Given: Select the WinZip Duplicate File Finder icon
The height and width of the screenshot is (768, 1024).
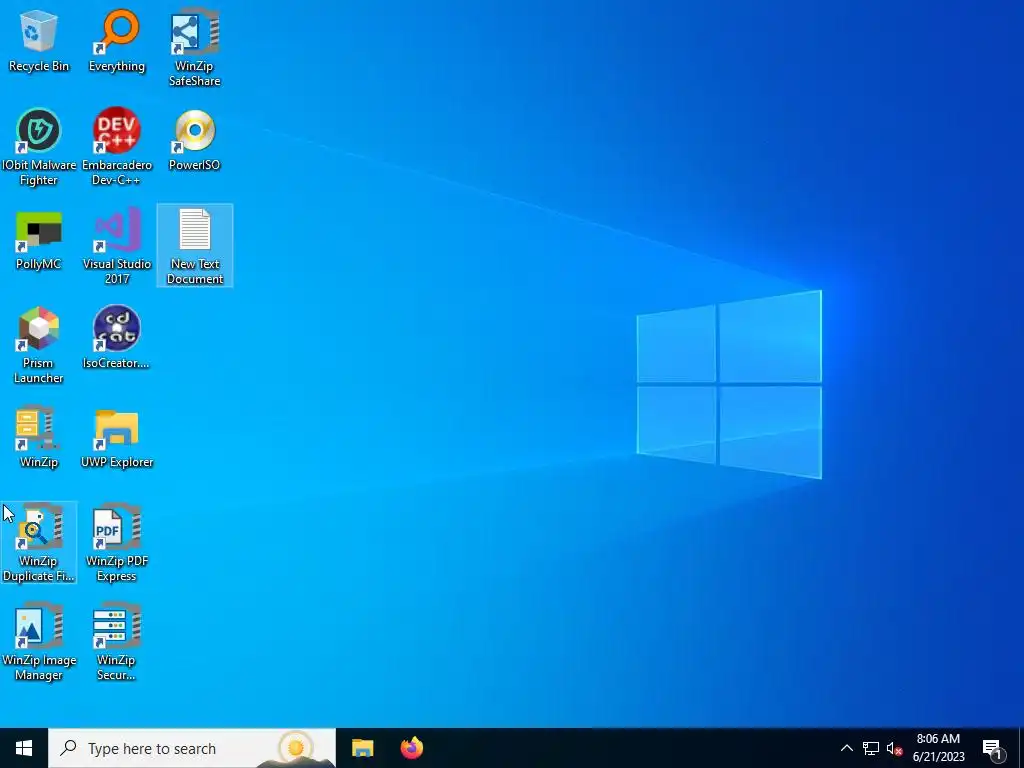Looking at the screenshot, I should tap(39, 543).
